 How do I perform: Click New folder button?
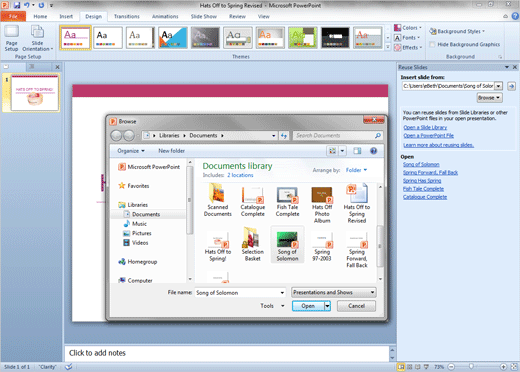click(171, 151)
